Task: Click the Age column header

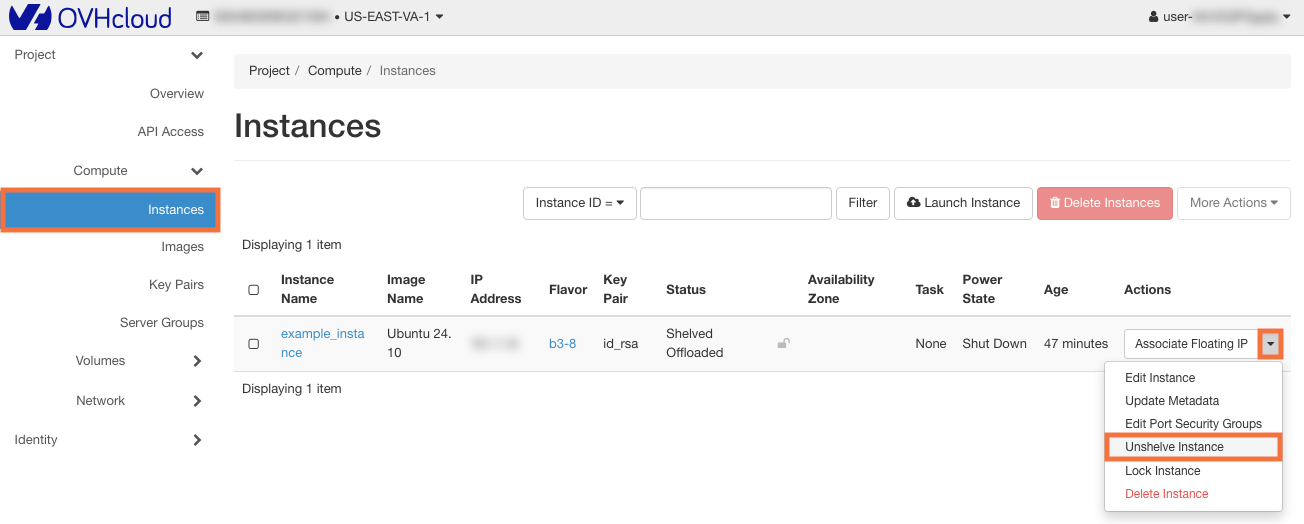Action: (x=1056, y=290)
